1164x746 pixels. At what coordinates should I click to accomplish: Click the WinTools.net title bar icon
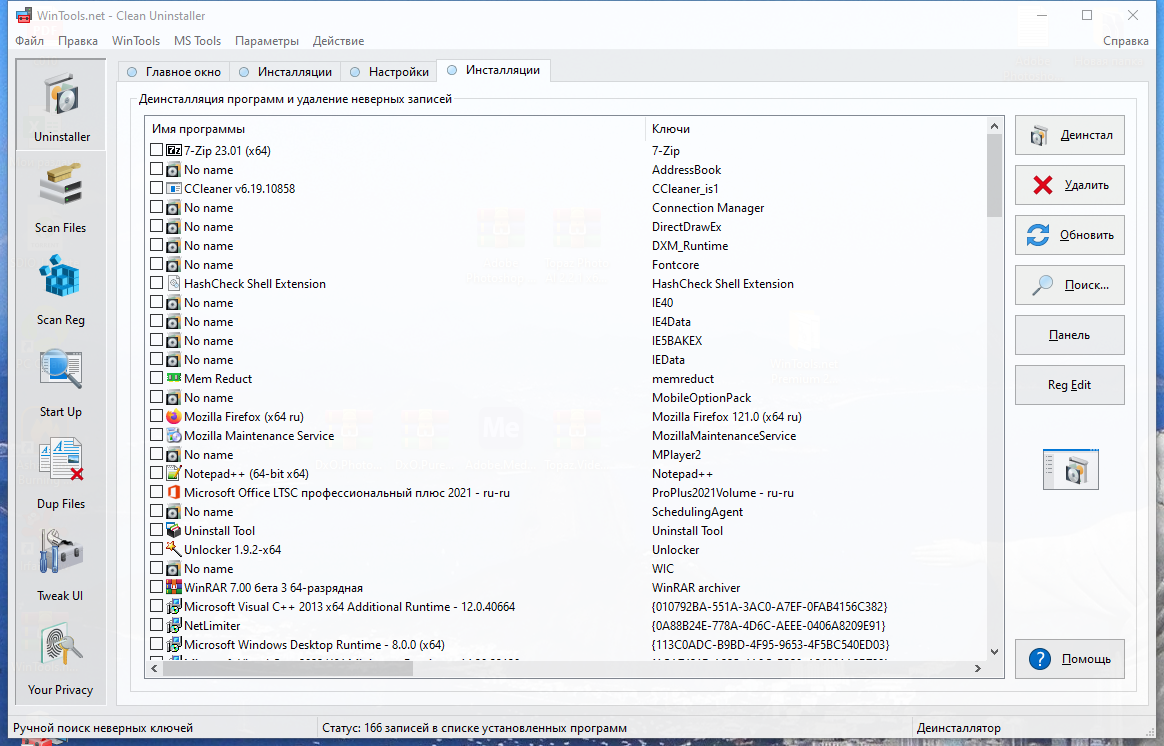[24, 16]
